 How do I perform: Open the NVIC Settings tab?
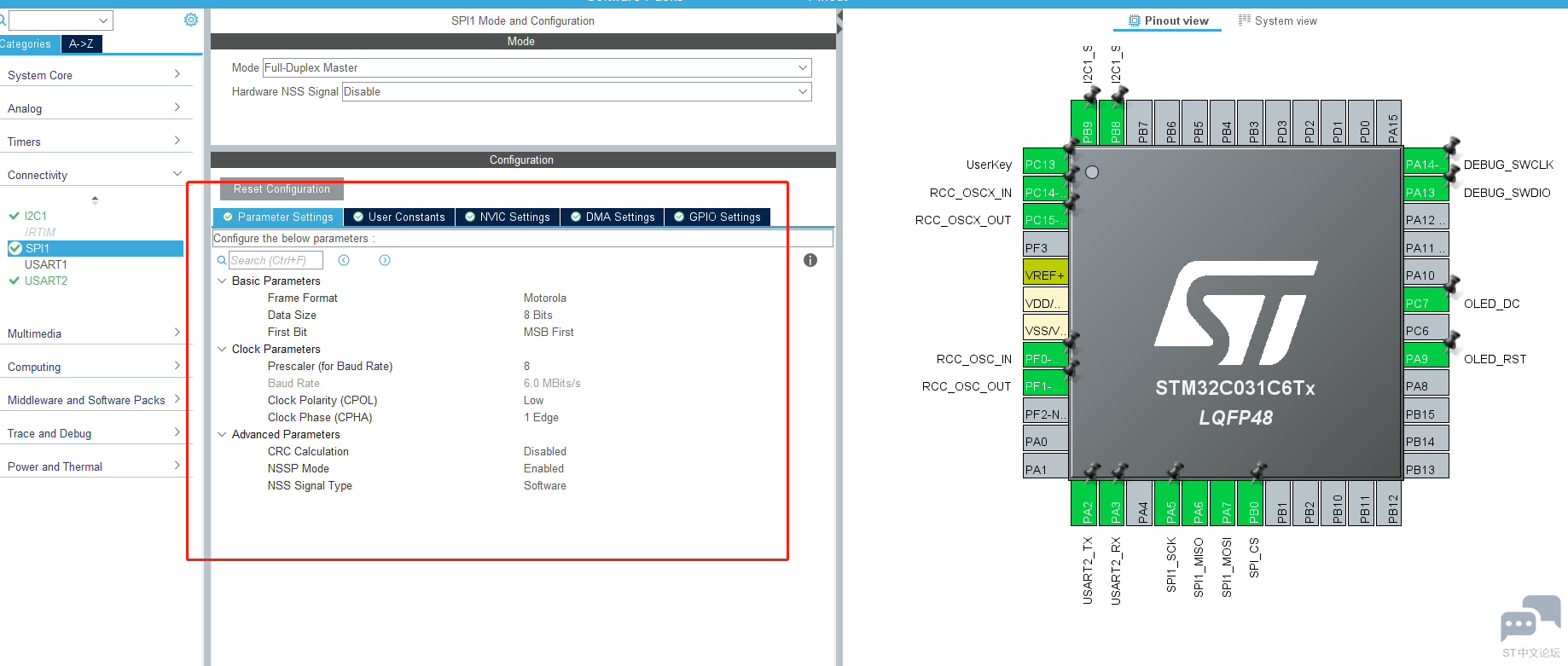coord(508,217)
